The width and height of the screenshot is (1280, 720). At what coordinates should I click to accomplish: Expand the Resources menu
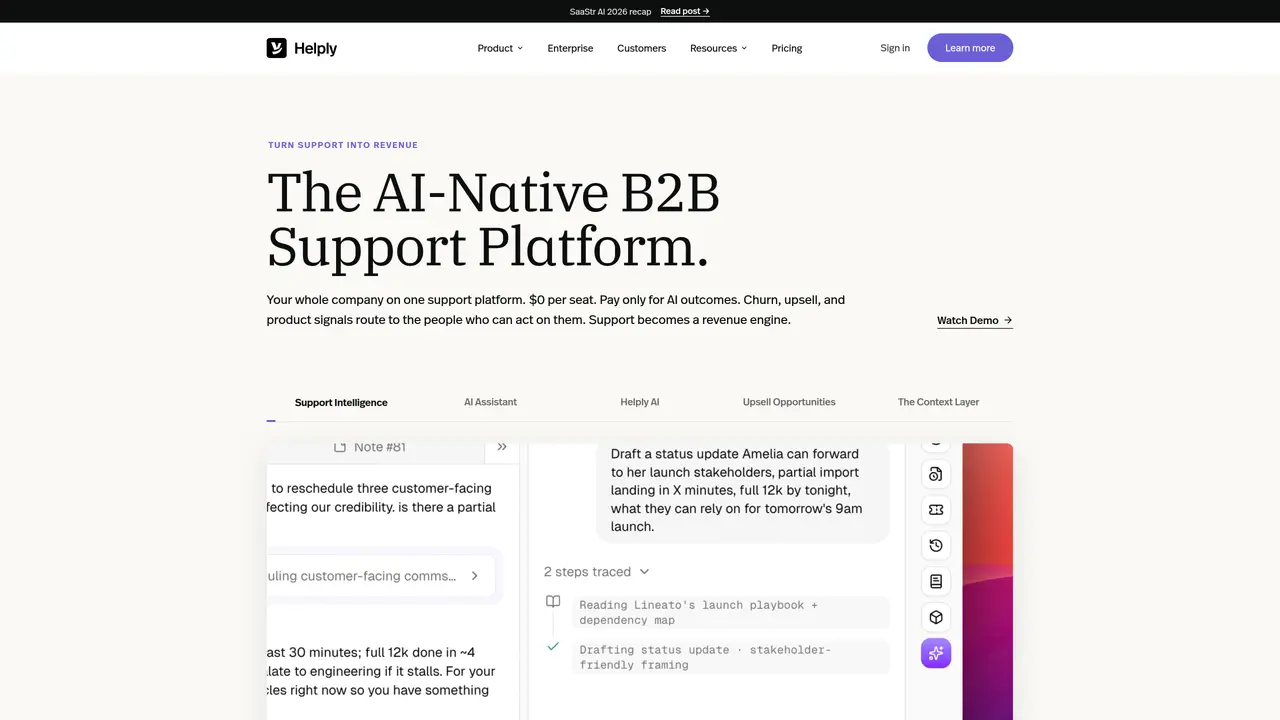tap(718, 48)
